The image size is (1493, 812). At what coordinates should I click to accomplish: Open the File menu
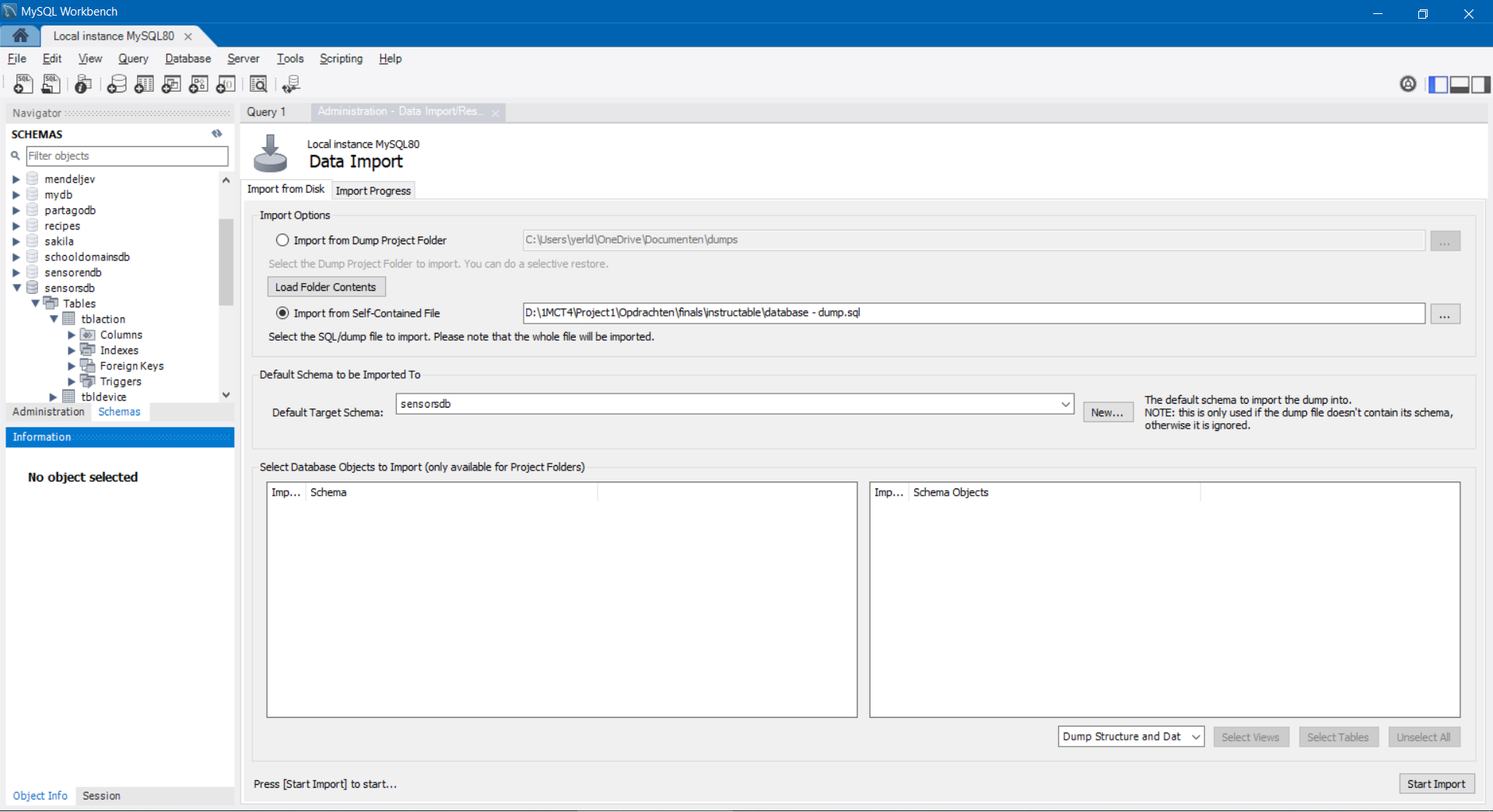coord(17,59)
